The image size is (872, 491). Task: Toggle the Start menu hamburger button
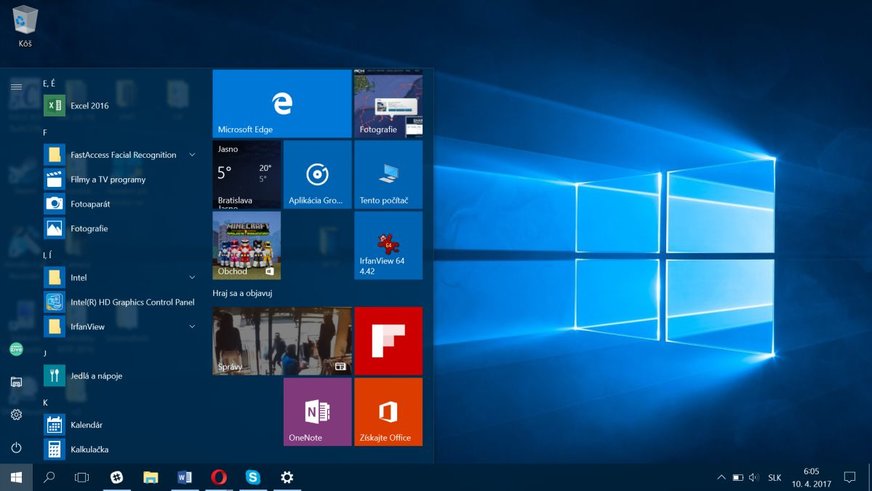pyautogui.click(x=16, y=87)
